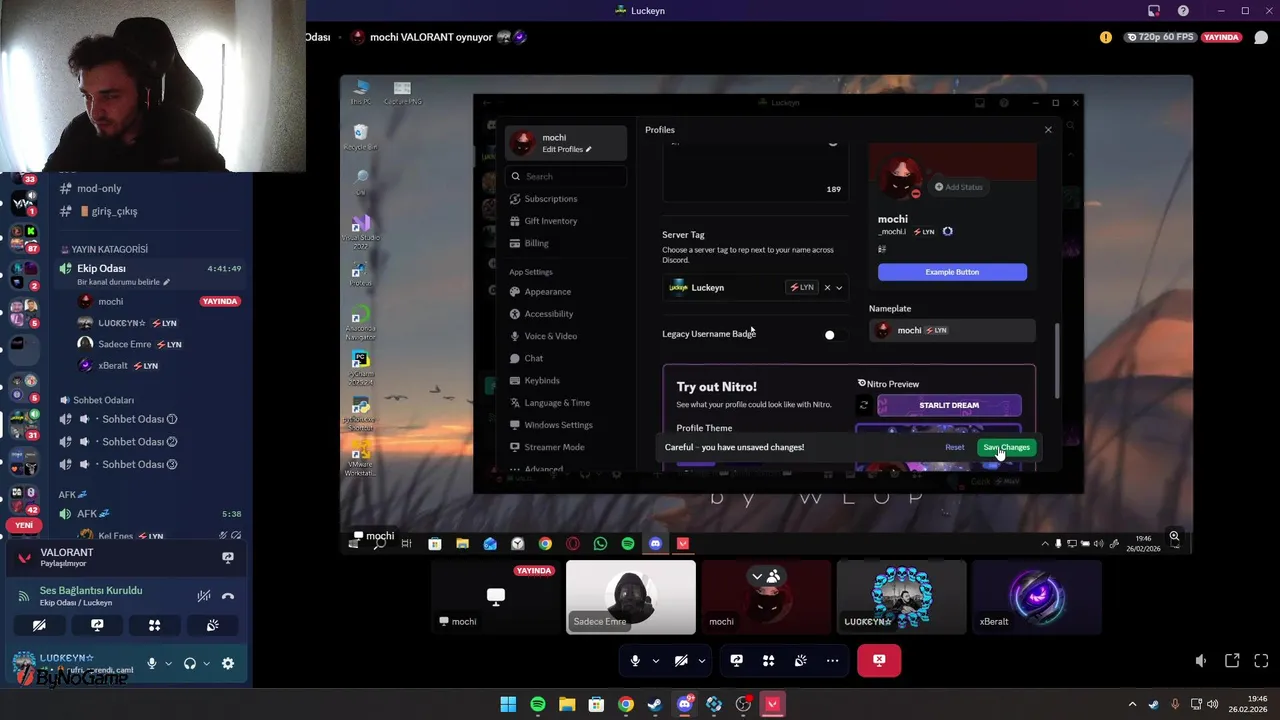Open Gift Inventory settings in stream
This screenshot has height=720, width=1280.
pos(551,221)
